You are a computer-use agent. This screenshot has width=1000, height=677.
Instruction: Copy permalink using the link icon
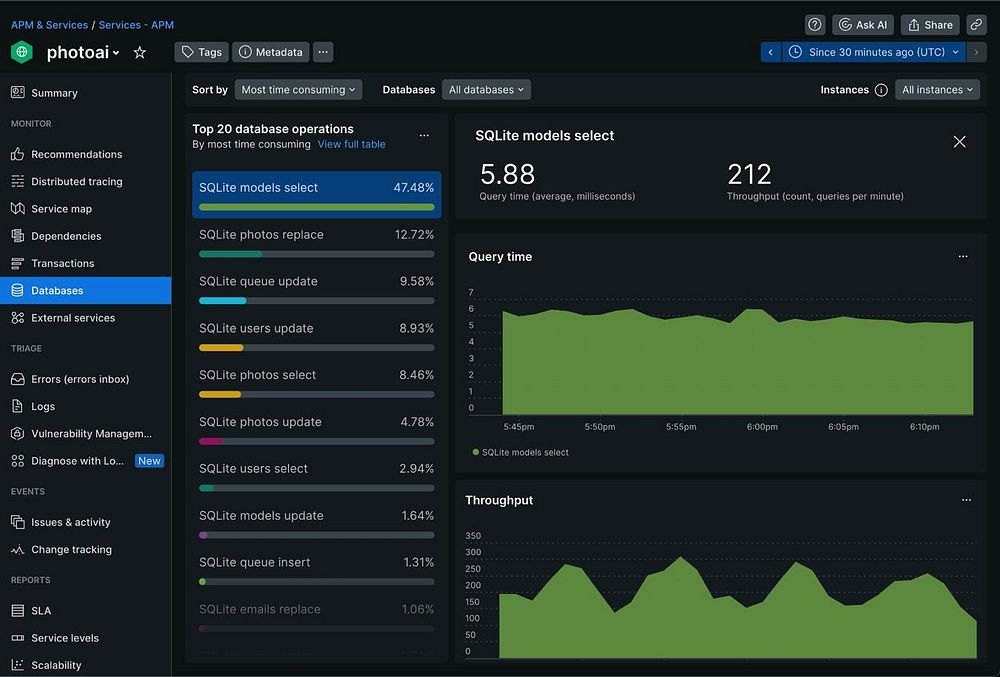[976, 25]
